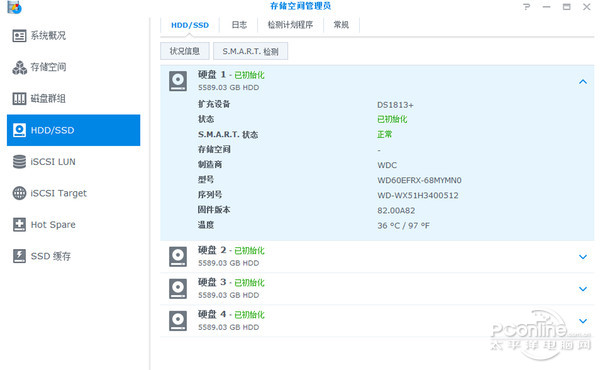Maximize the Storage Manager window

click(567, 7)
